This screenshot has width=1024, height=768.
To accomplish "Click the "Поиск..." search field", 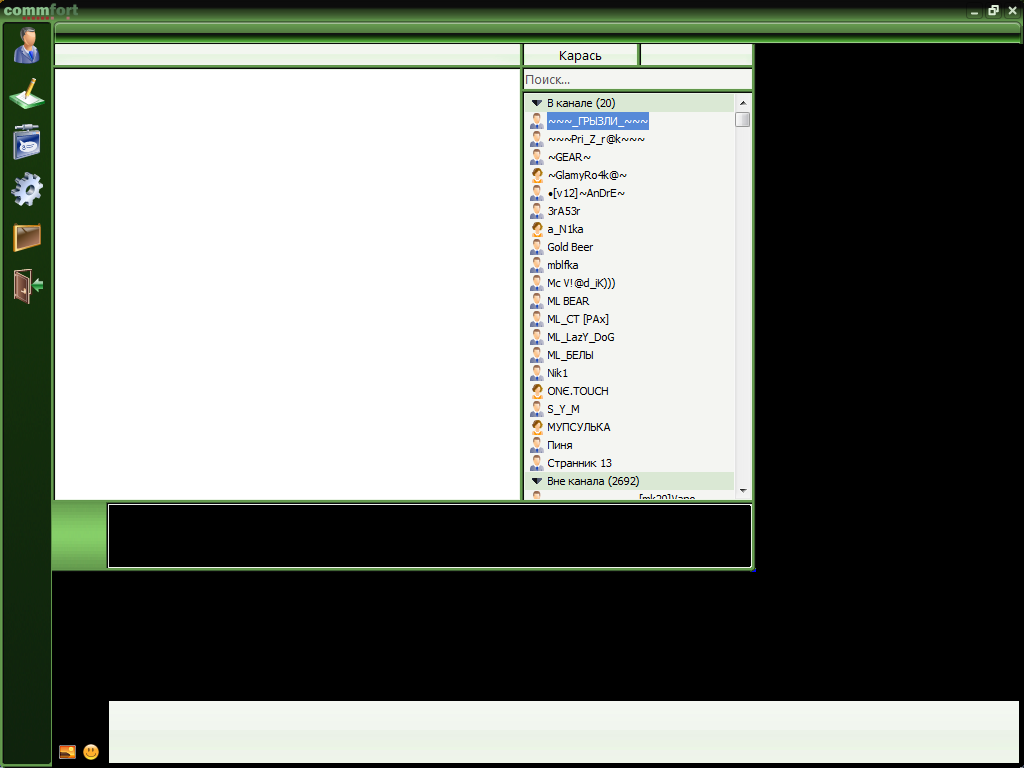I will pos(636,79).
